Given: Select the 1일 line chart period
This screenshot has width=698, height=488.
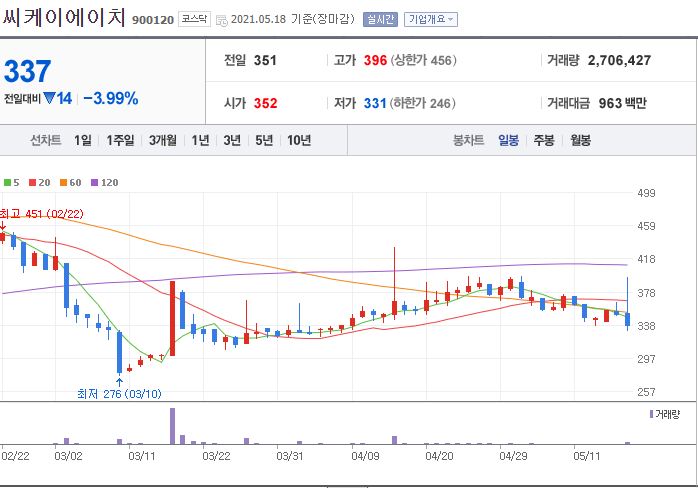Looking at the screenshot, I should [x=83, y=140].
